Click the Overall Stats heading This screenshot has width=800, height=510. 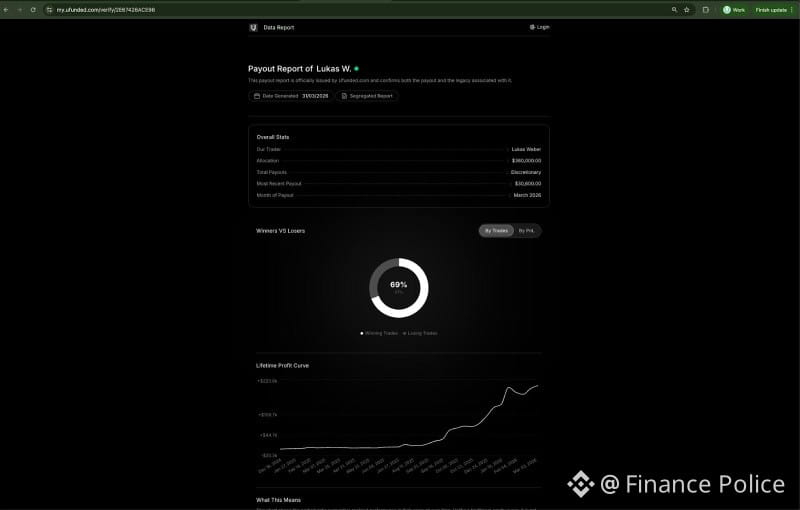point(272,137)
